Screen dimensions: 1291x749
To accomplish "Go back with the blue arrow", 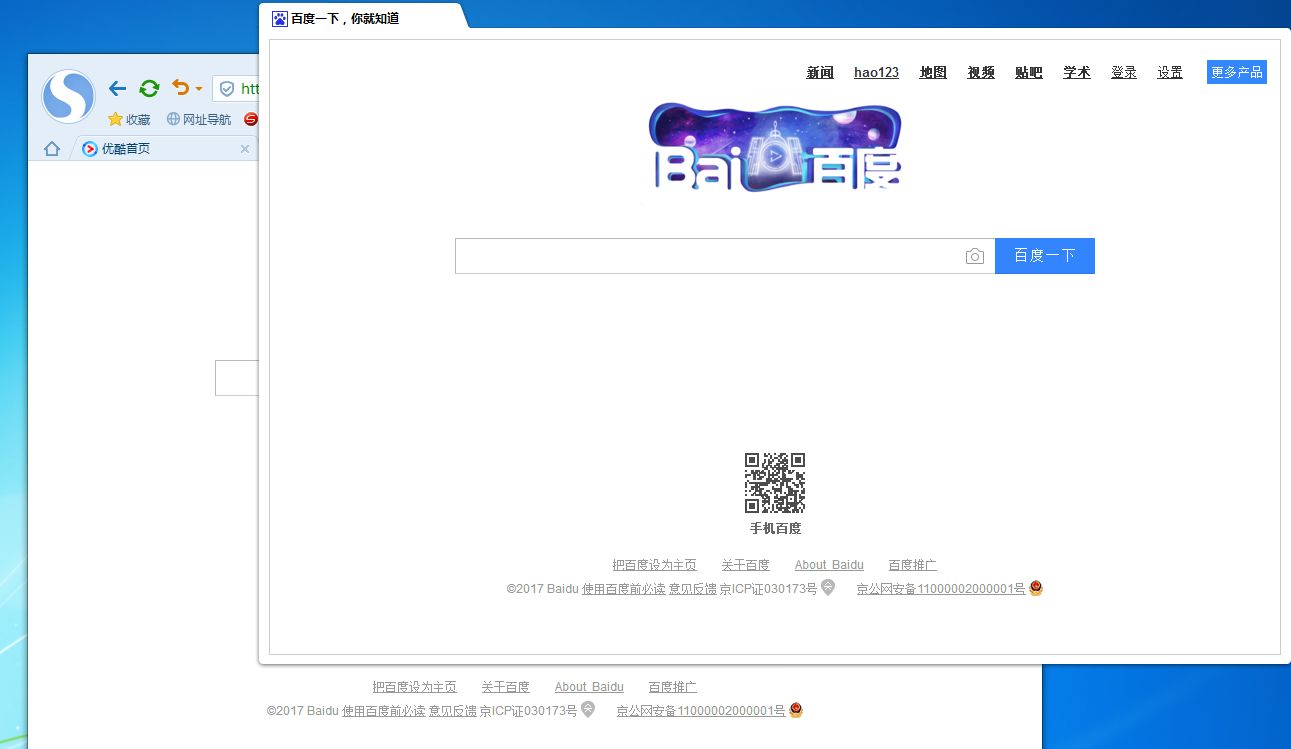I will click(x=117, y=88).
